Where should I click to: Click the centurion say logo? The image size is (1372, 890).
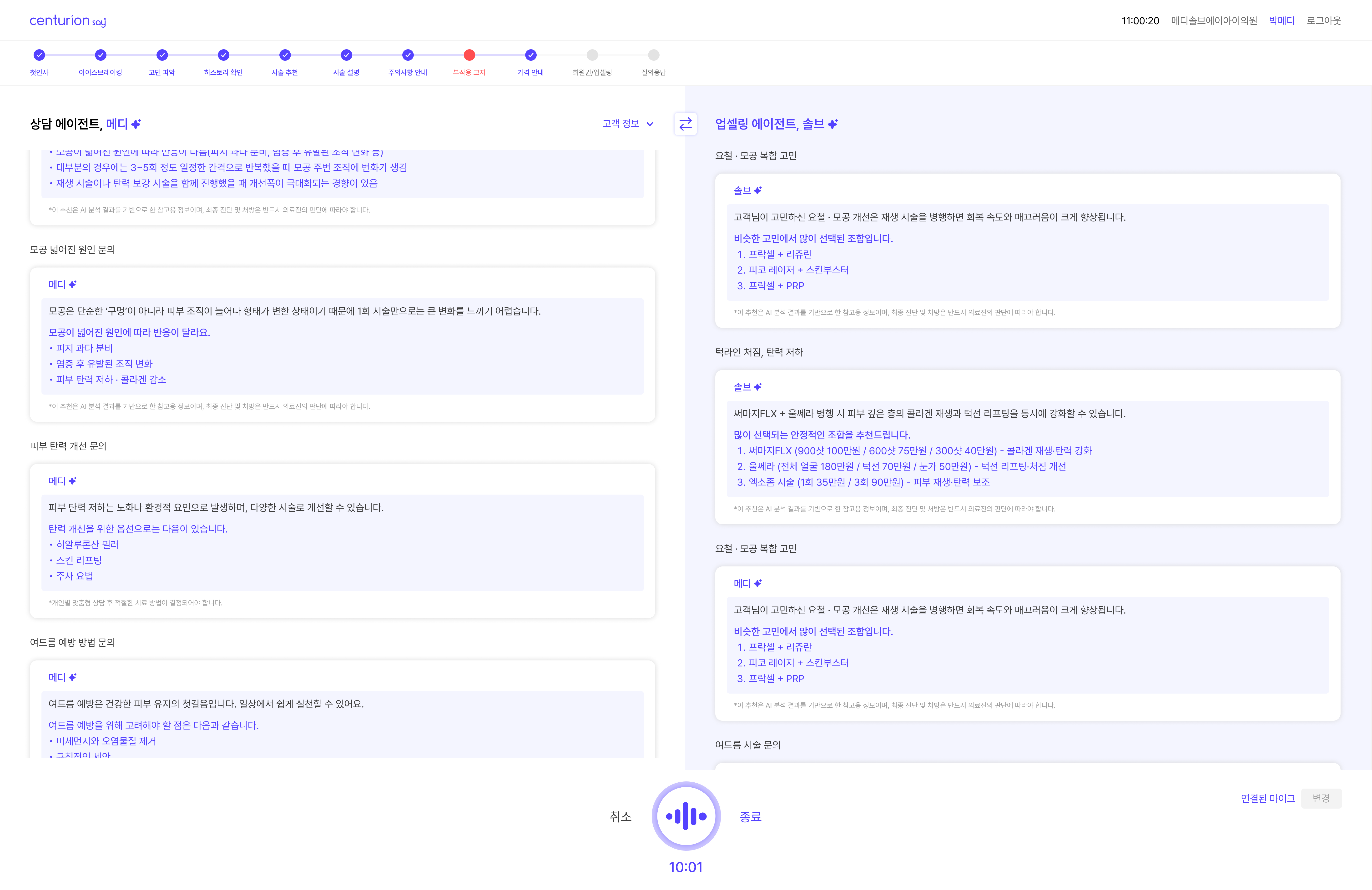coord(67,21)
